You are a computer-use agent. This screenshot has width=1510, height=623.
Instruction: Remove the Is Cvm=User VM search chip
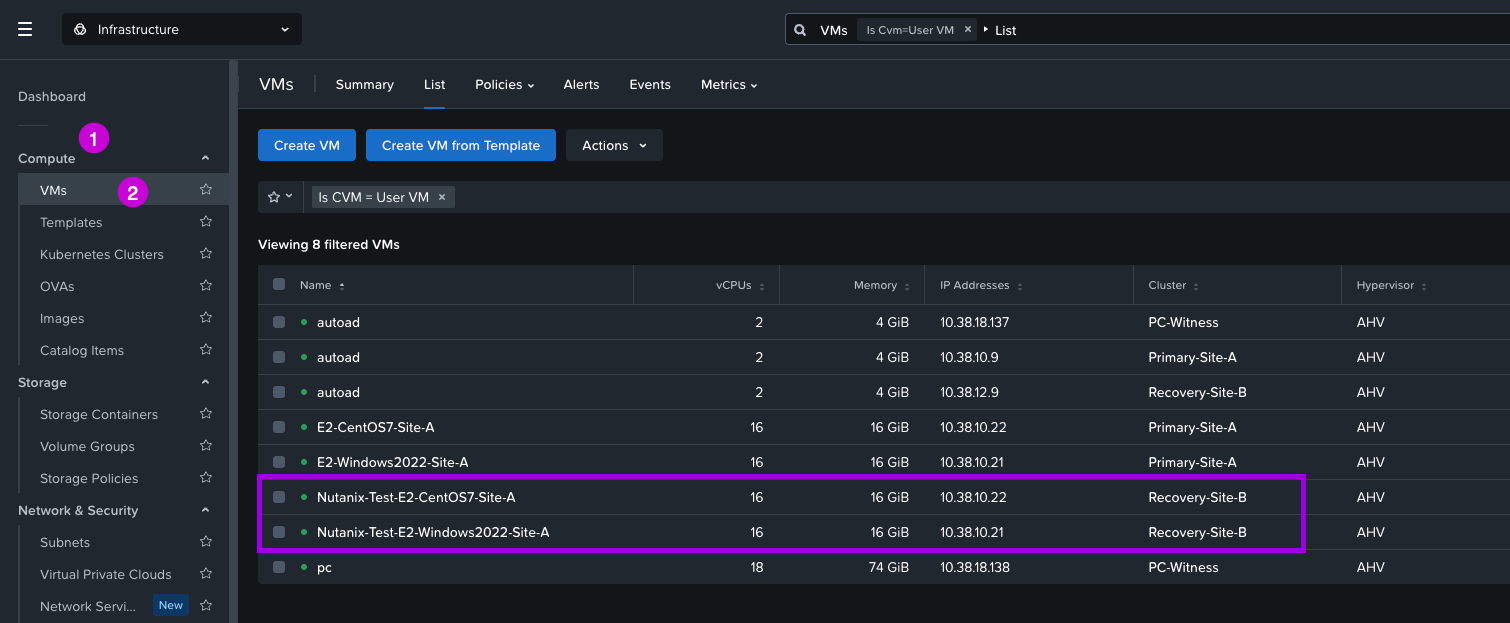click(x=967, y=30)
